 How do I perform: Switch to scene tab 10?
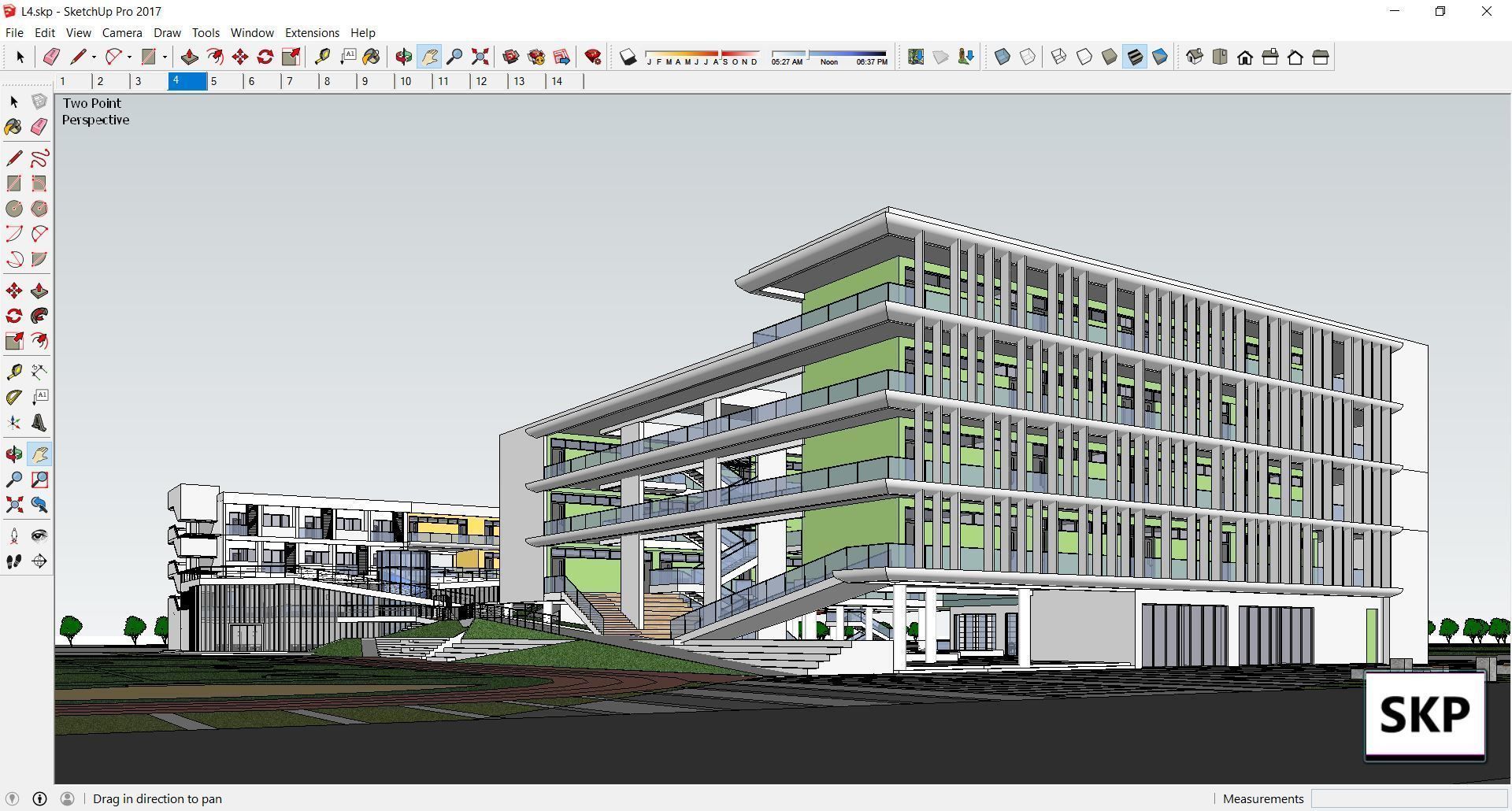click(x=413, y=81)
